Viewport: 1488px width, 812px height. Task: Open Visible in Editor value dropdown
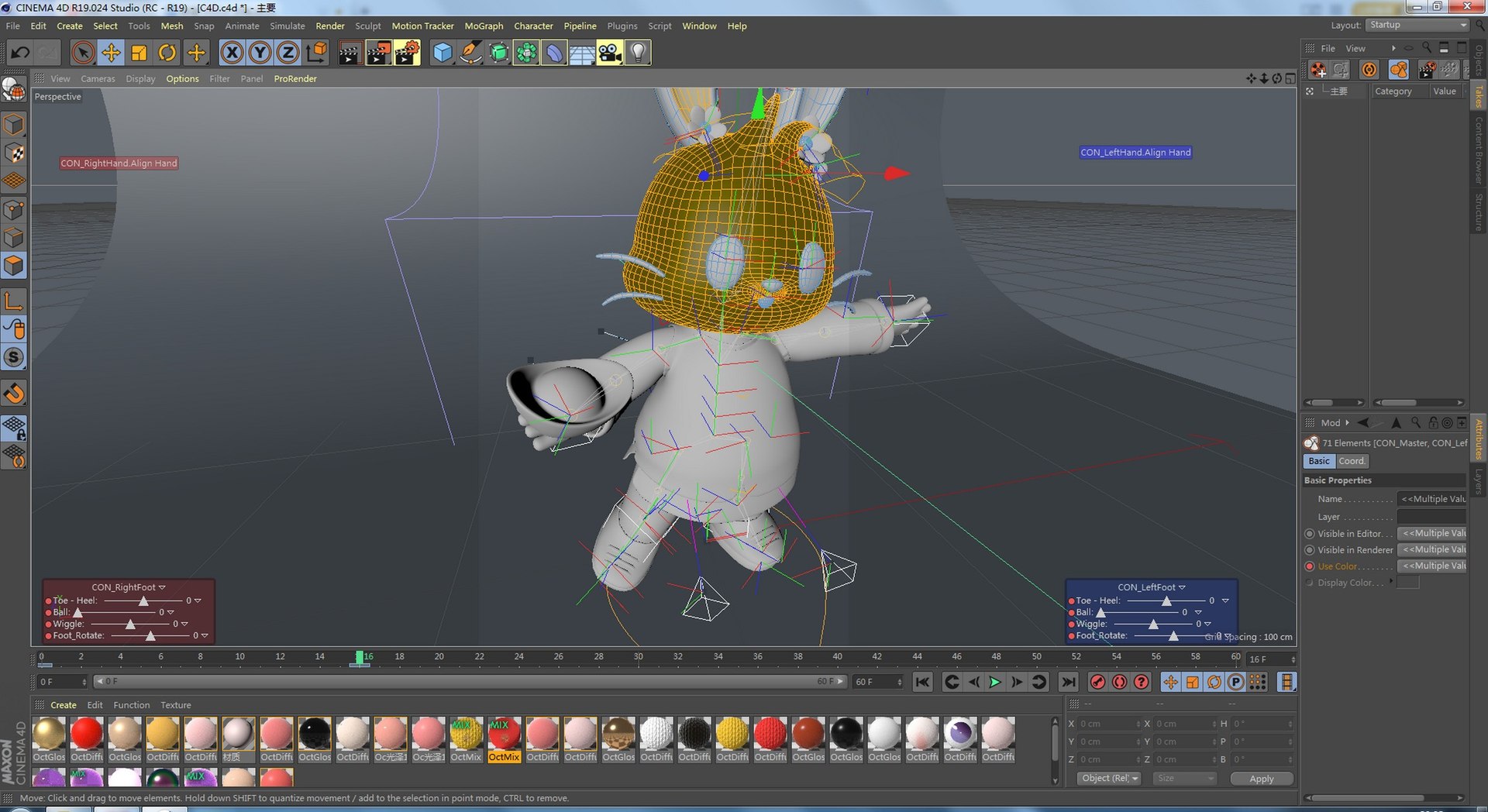point(1433,533)
